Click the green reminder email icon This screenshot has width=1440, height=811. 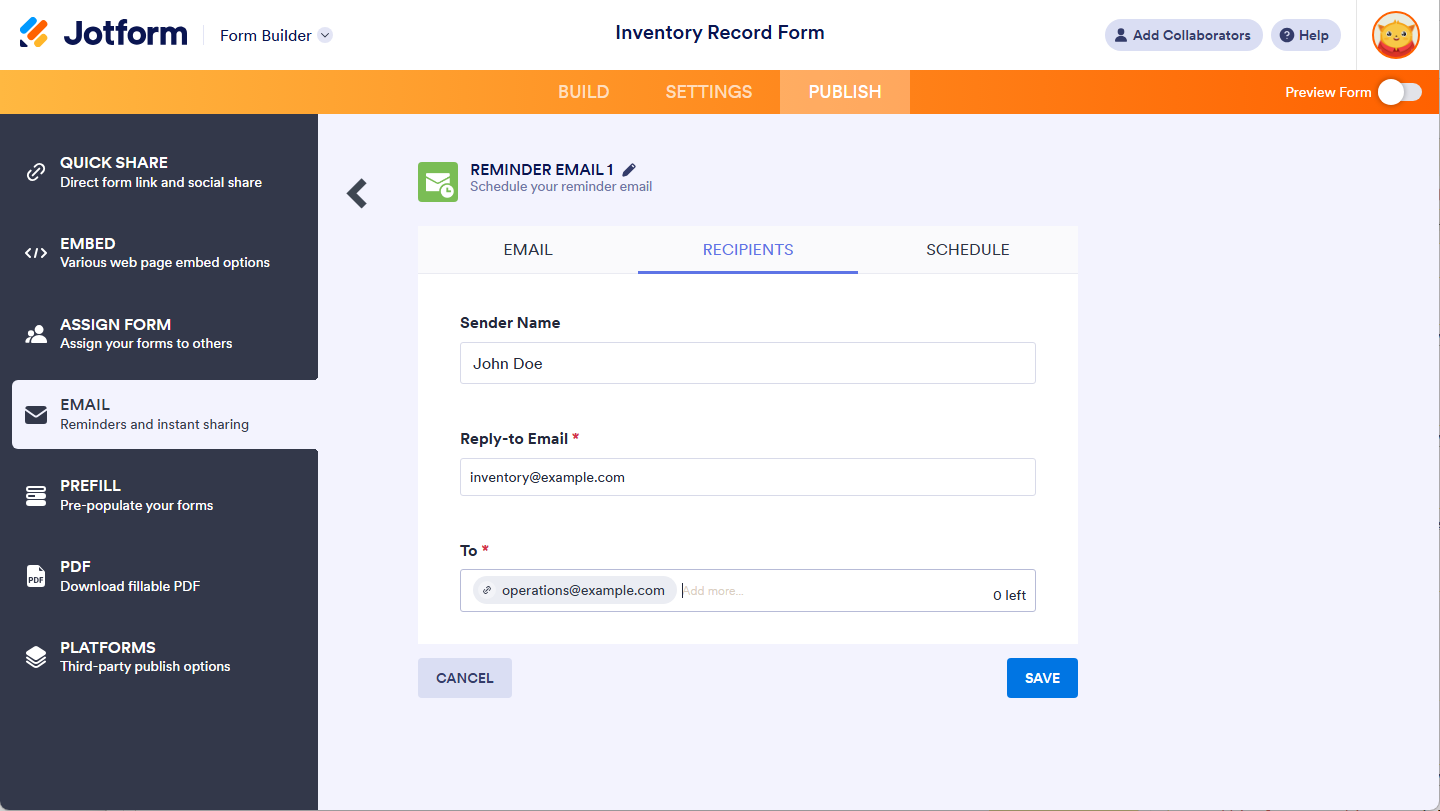pyautogui.click(x=438, y=182)
